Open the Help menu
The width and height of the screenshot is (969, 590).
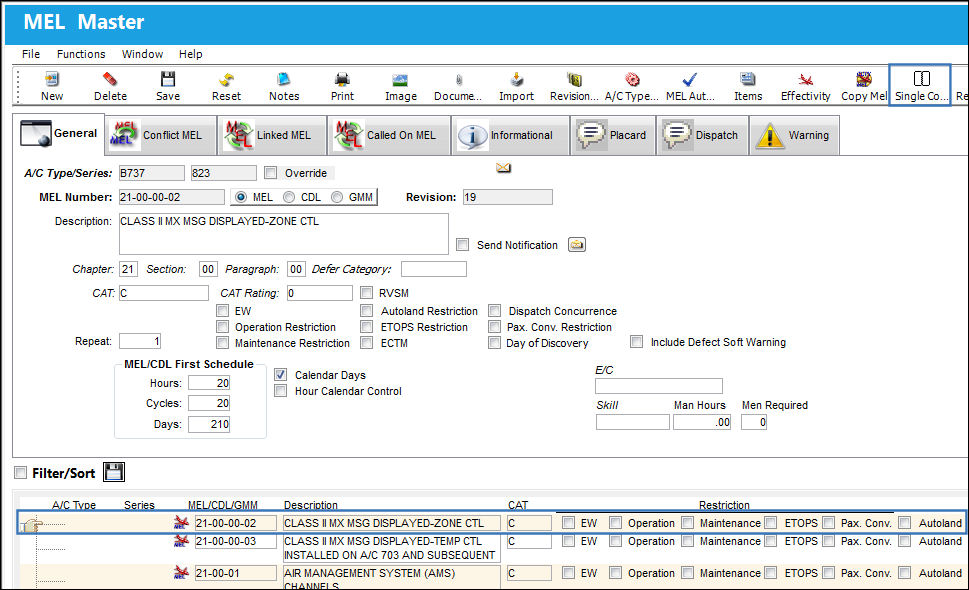(x=190, y=54)
